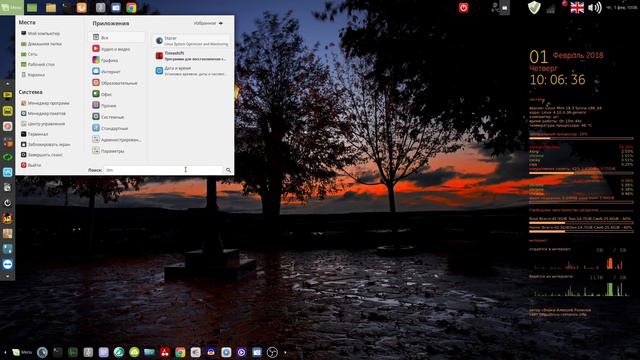Switch to Избранное favorites view
Image resolution: width=640 pixels, height=360 pixels.
(x=208, y=23)
